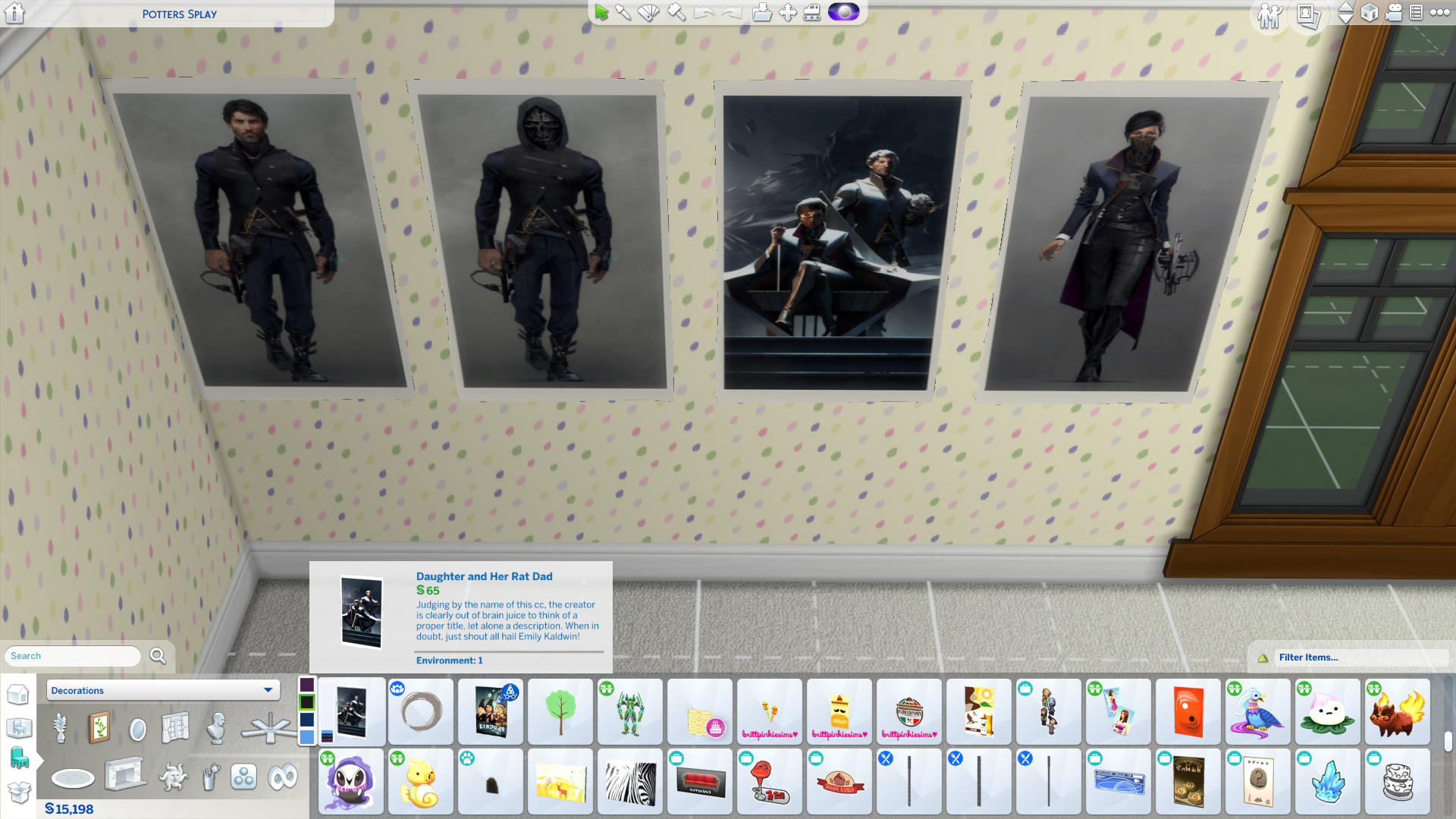Select the flaming fox creature figurine
1456x819 pixels.
click(x=1398, y=711)
